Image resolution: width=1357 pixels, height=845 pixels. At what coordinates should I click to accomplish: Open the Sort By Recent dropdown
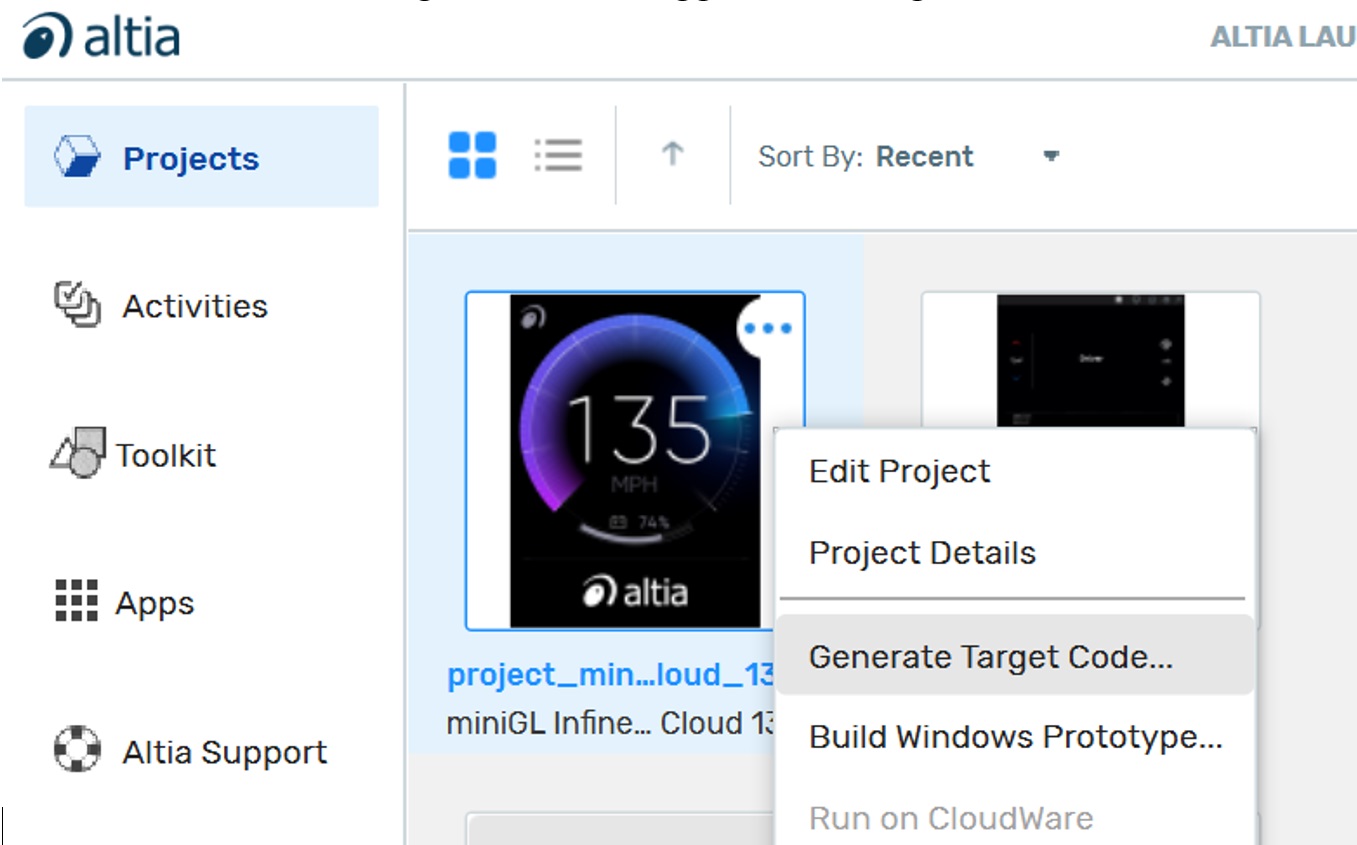coord(909,157)
